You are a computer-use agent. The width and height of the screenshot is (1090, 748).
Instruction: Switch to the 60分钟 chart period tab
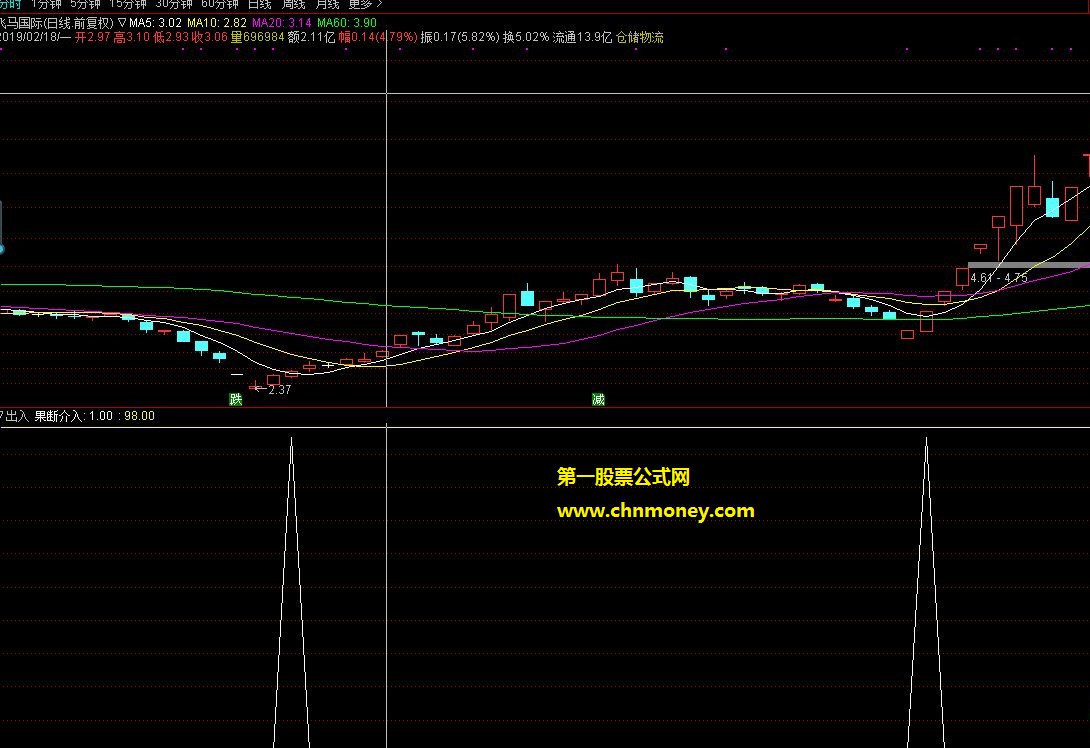point(220,4)
